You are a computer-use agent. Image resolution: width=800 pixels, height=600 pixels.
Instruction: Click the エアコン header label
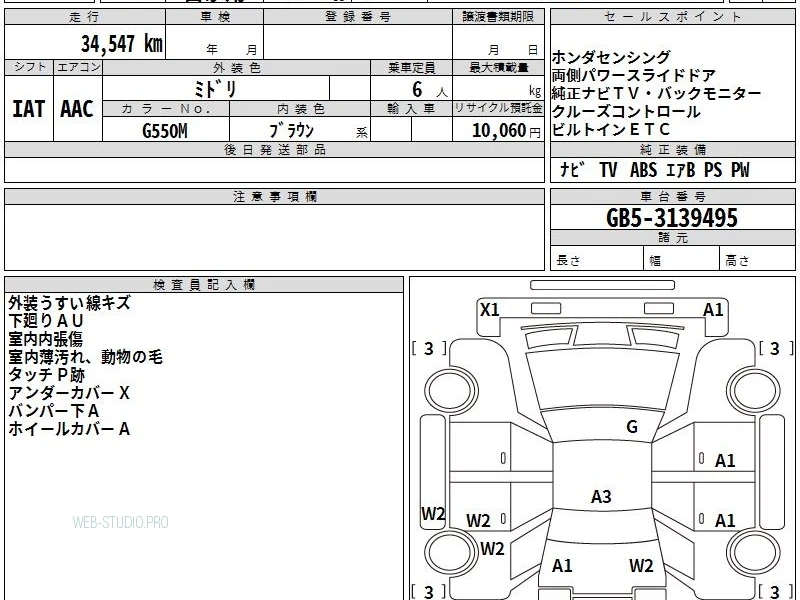tap(78, 67)
